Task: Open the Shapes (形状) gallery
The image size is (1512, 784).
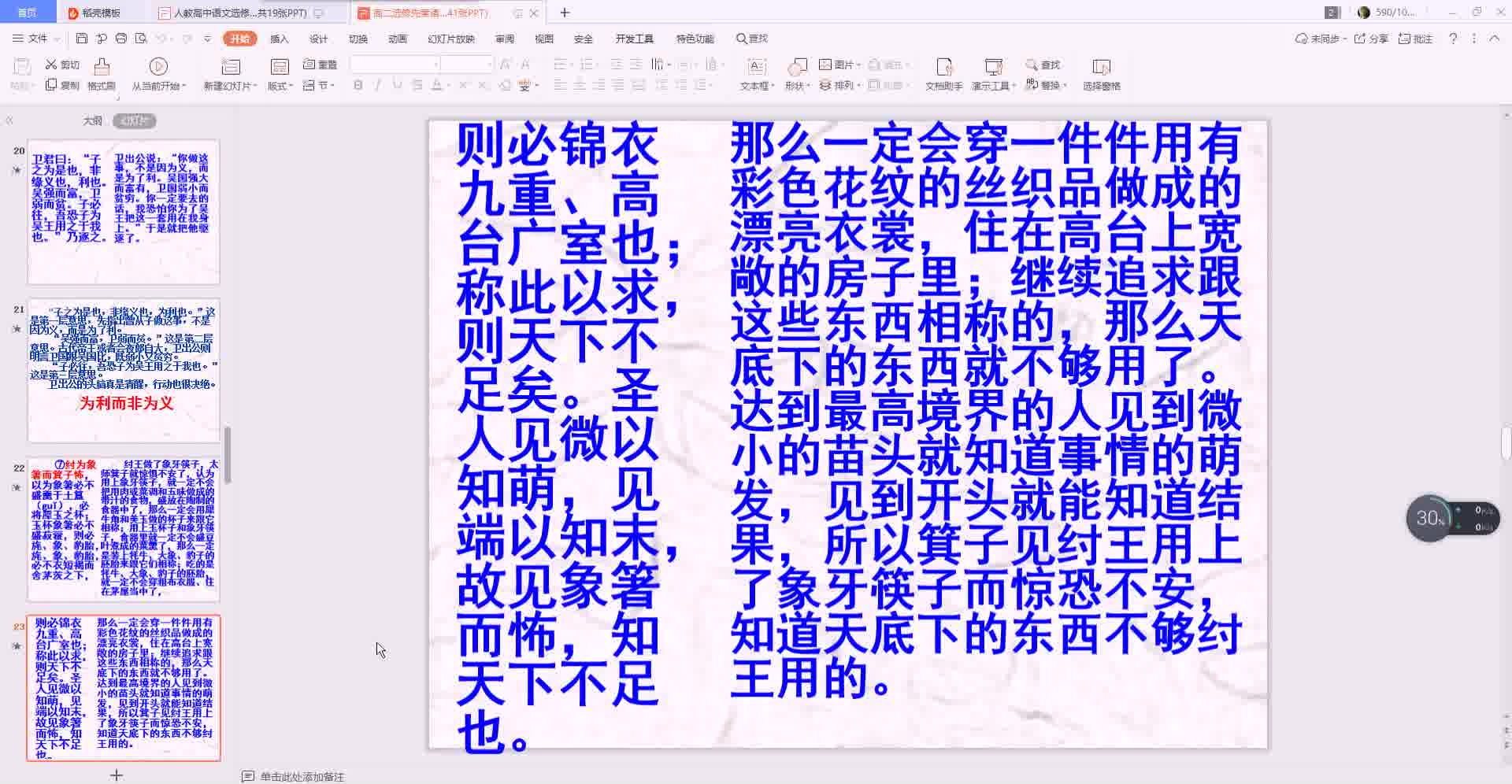Action: [797, 75]
